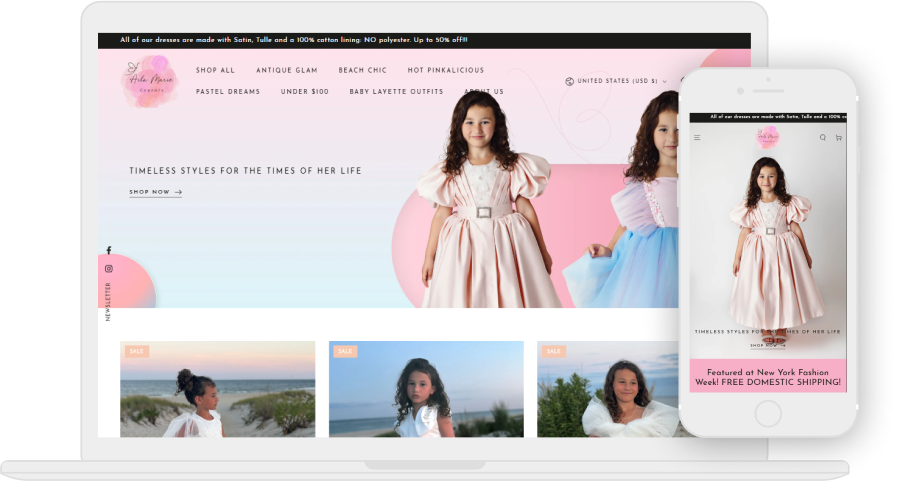The height and width of the screenshot is (482, 901).
Task: Open the middle sale product image
Action: pos(425,390)
